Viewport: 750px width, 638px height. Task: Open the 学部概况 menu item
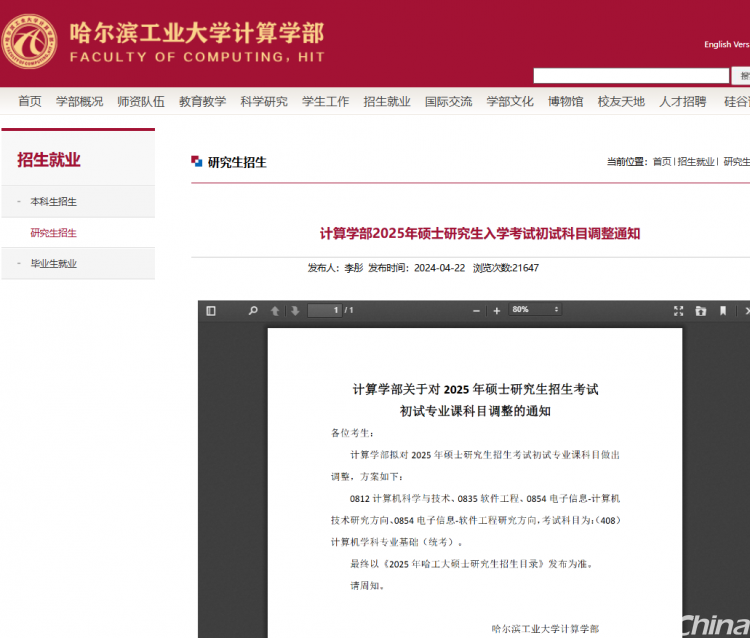(79, 101)
